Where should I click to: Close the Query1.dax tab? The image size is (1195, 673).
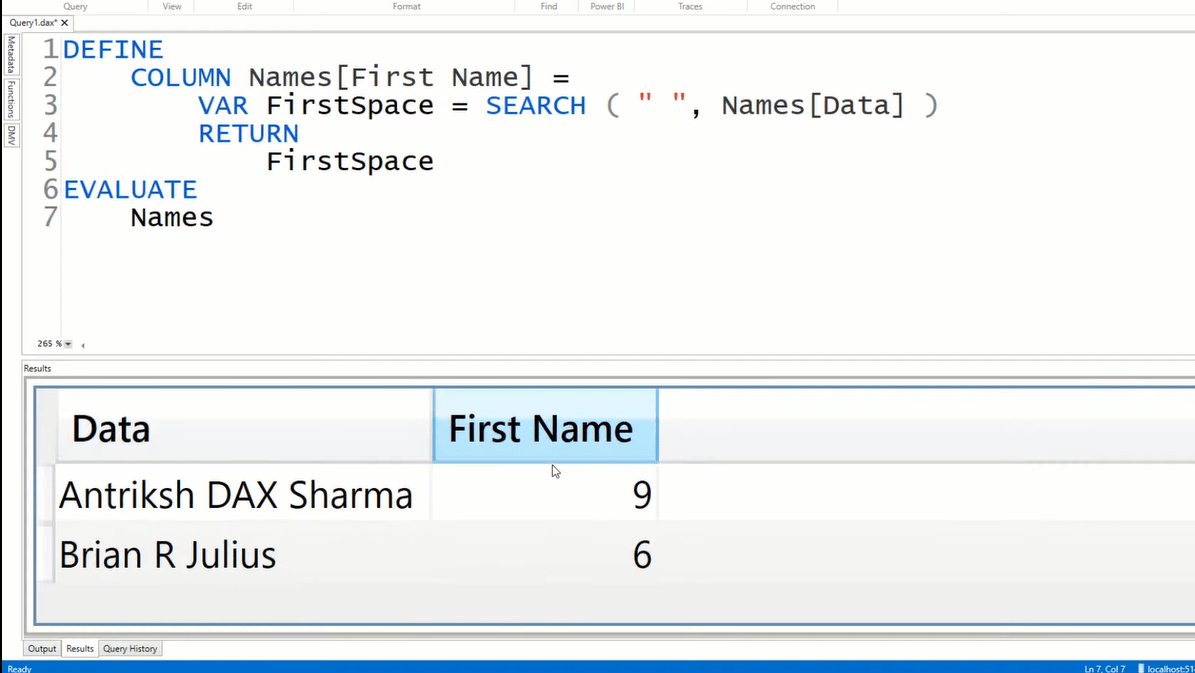65,23
